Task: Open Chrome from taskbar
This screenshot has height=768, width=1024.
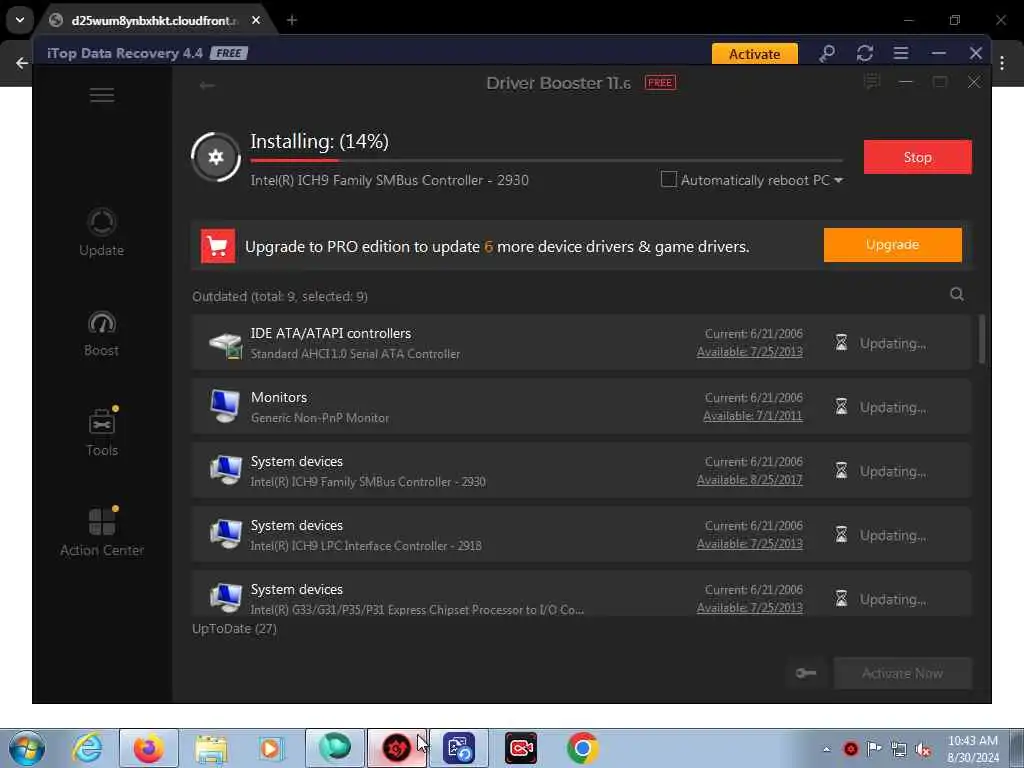Action: point(583,748)
